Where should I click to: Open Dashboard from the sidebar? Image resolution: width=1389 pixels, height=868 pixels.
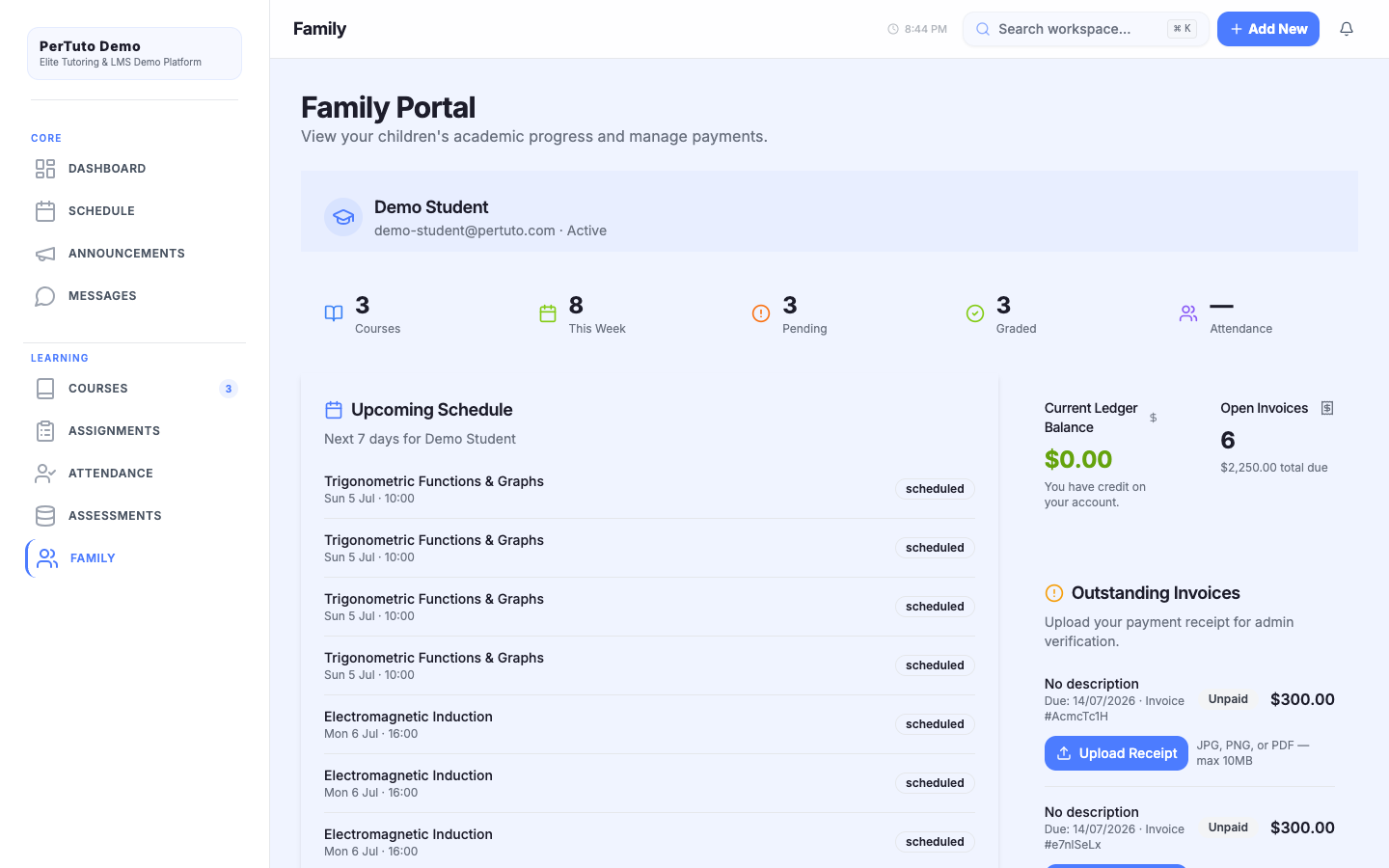pyautogui.click(x=135, y=169)
